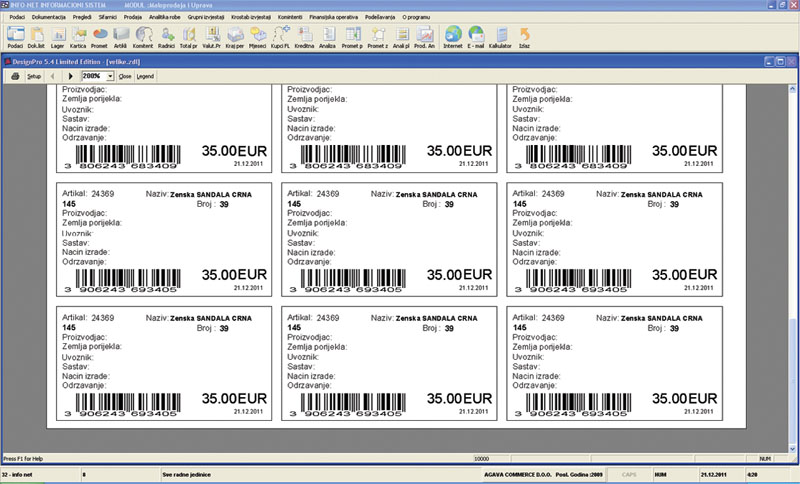The width and height of the screenshot is (800, 484).
Task: Go to the previous preview page
Action: point(53,76)
